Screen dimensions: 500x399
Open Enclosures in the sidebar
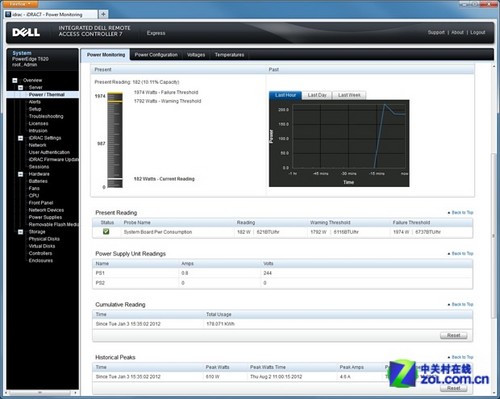tap(41, 261)
